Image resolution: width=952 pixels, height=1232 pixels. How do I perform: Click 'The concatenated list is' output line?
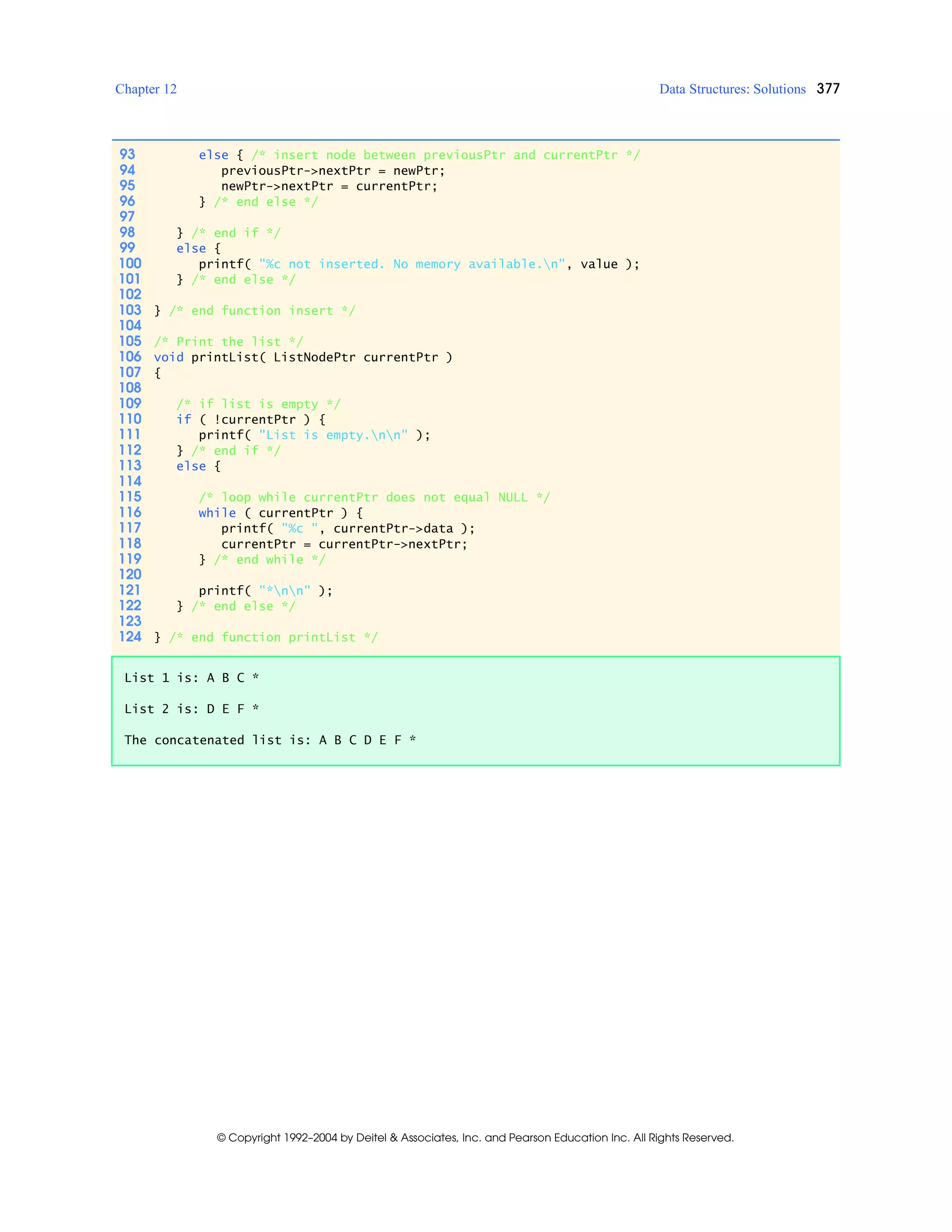(x=270, y=740)
